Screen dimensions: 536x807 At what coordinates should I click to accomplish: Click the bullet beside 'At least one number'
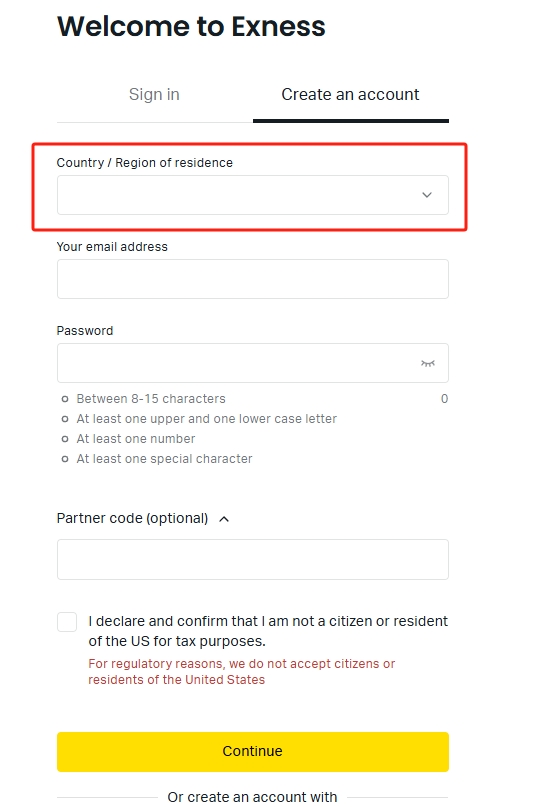65,439
